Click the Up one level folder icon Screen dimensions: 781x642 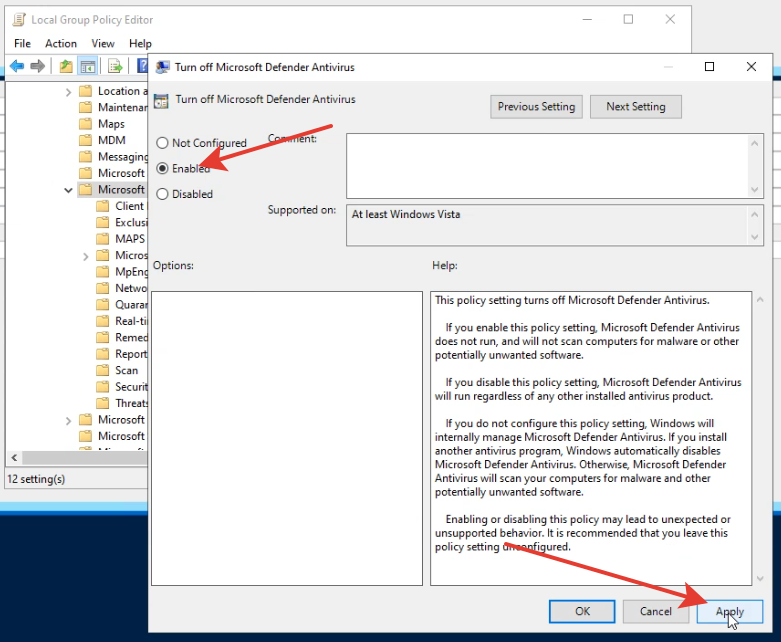tap(66, 66)
